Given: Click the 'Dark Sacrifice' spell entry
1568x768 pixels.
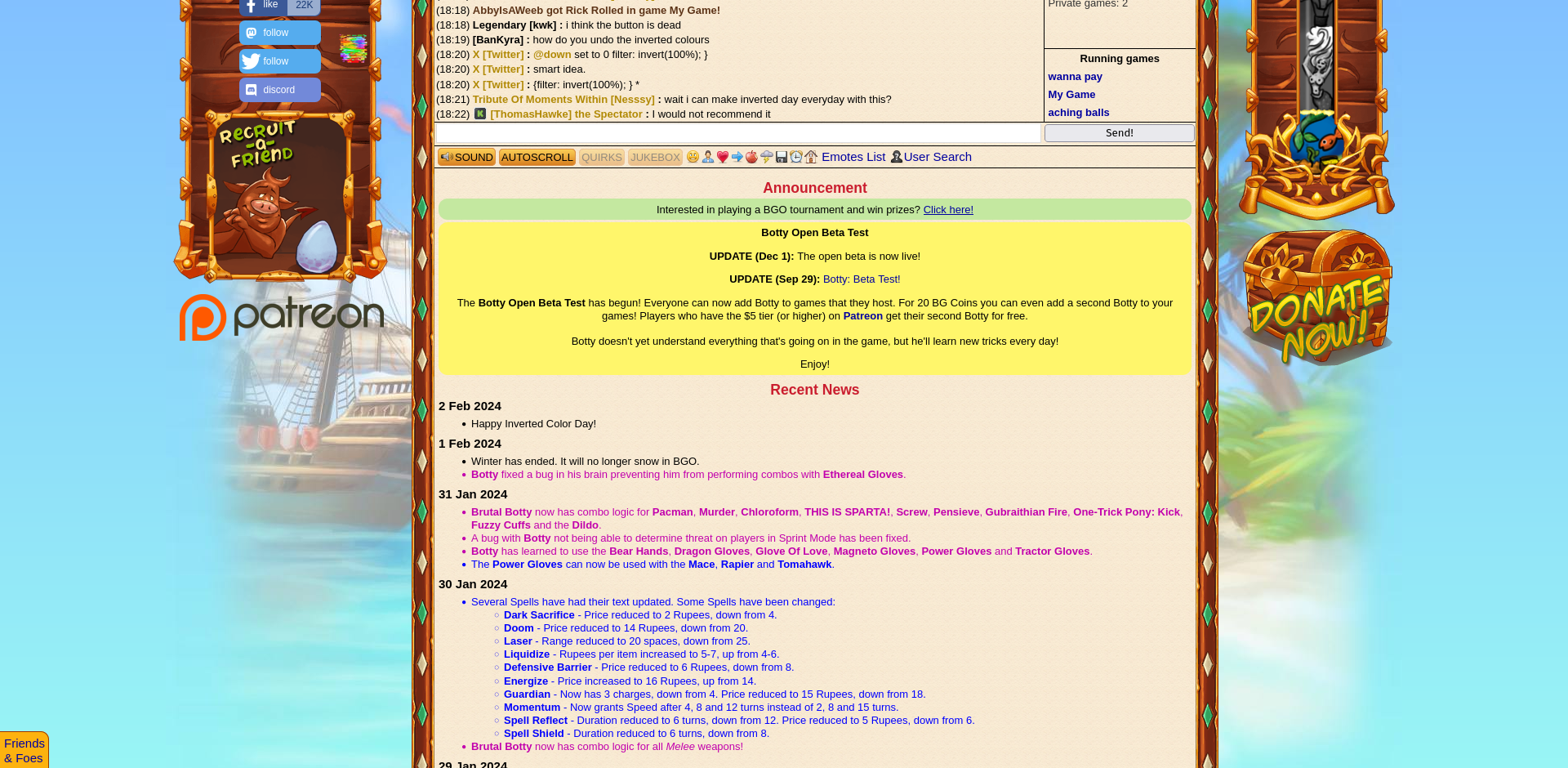Looking at the screenshot, I should click(x=539, y=615).
